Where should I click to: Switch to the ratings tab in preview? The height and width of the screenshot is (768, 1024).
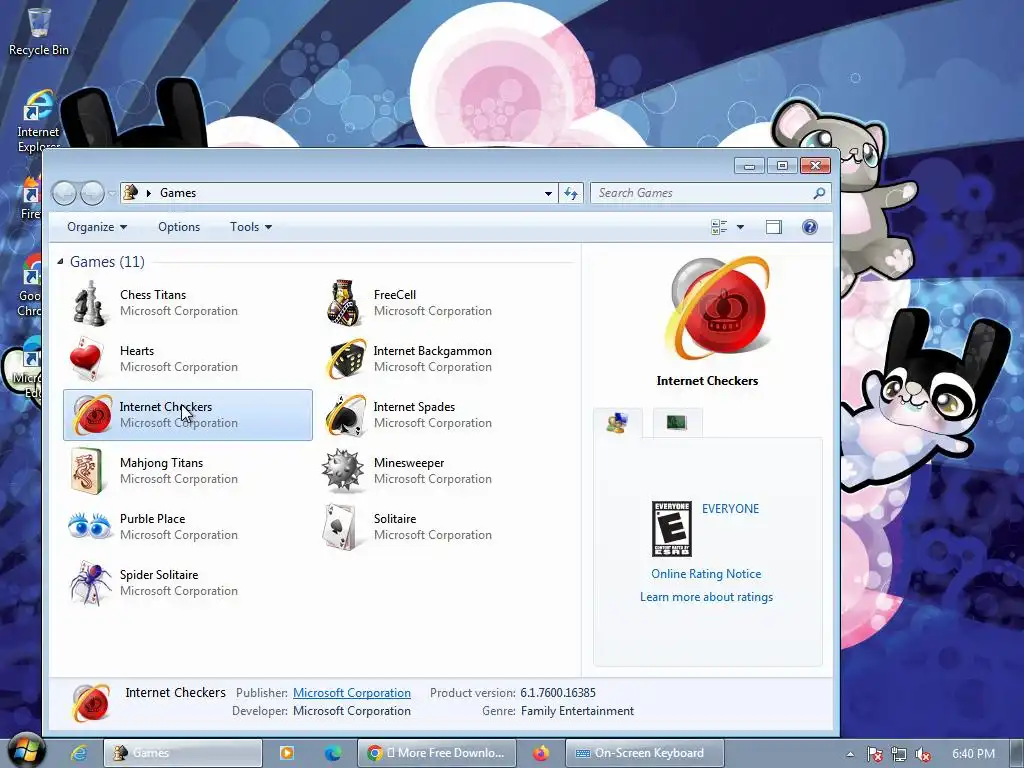[617, 423]
